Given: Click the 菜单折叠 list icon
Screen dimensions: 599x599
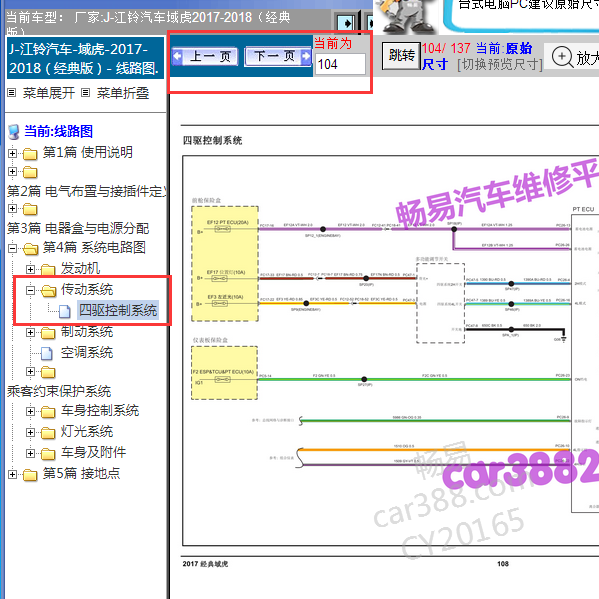Looking at the screenshot, I should pos(86,92).
